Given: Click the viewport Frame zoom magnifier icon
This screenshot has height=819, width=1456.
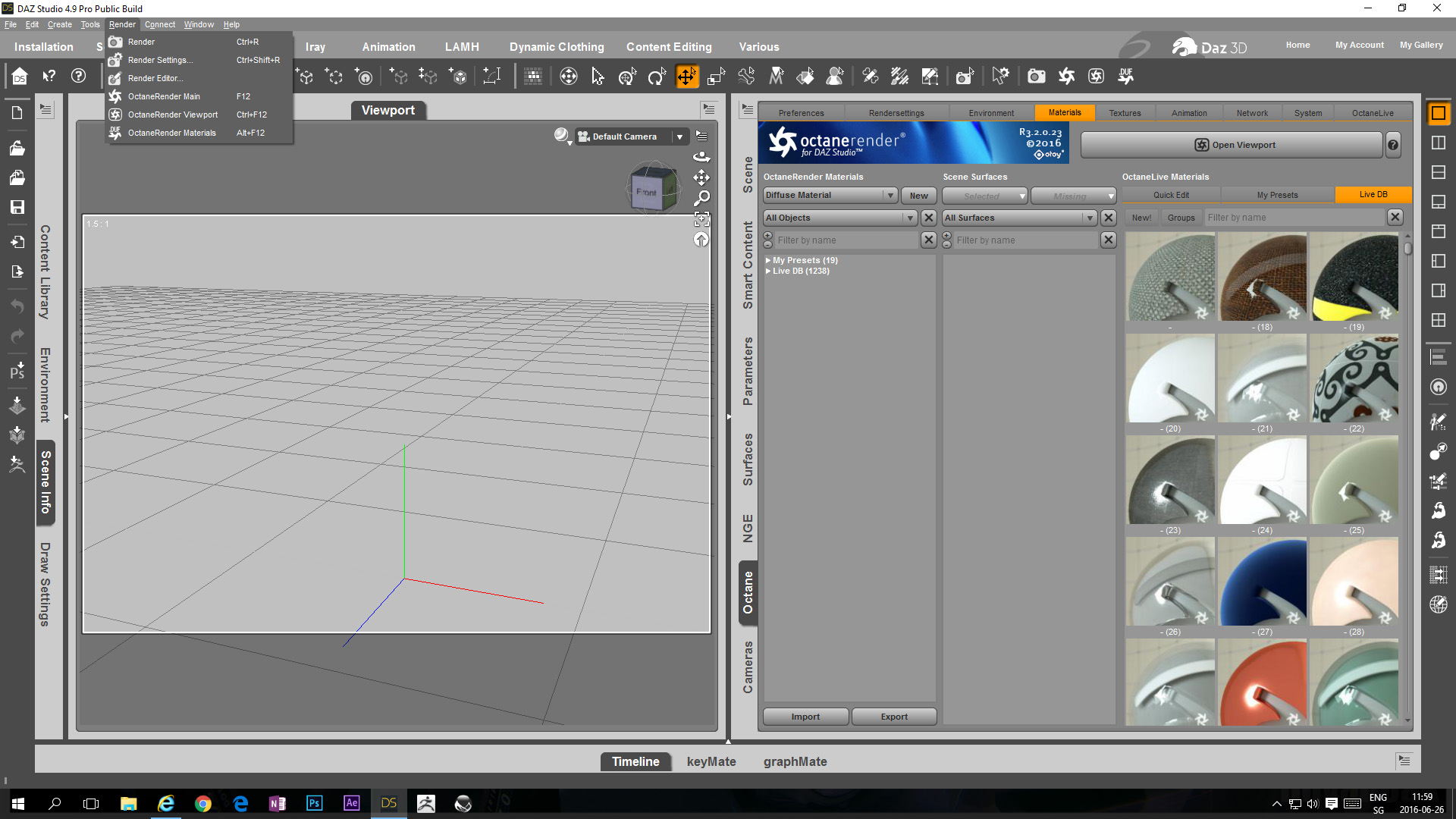Looking at the screenshot, I should coord(702,198).
